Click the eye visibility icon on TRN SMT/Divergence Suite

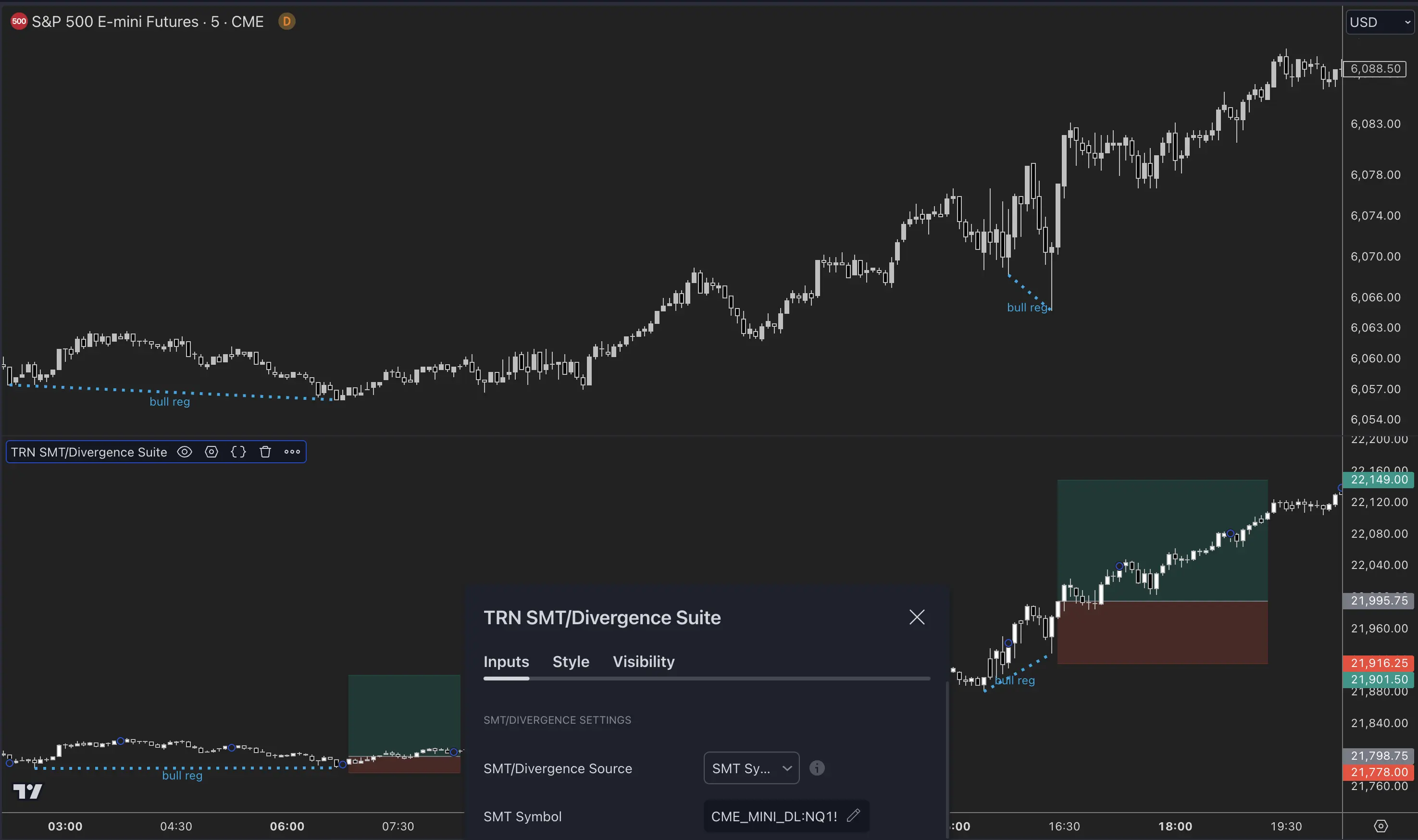point(183,451)
